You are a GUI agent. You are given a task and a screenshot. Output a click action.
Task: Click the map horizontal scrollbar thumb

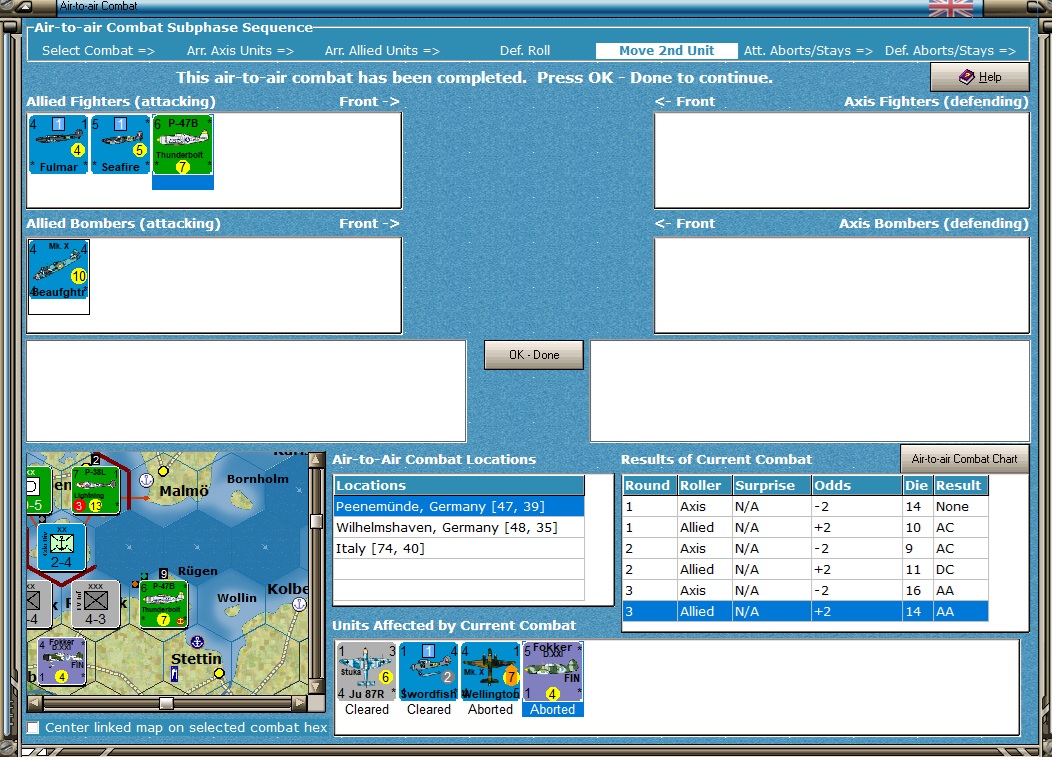[166, 703]
